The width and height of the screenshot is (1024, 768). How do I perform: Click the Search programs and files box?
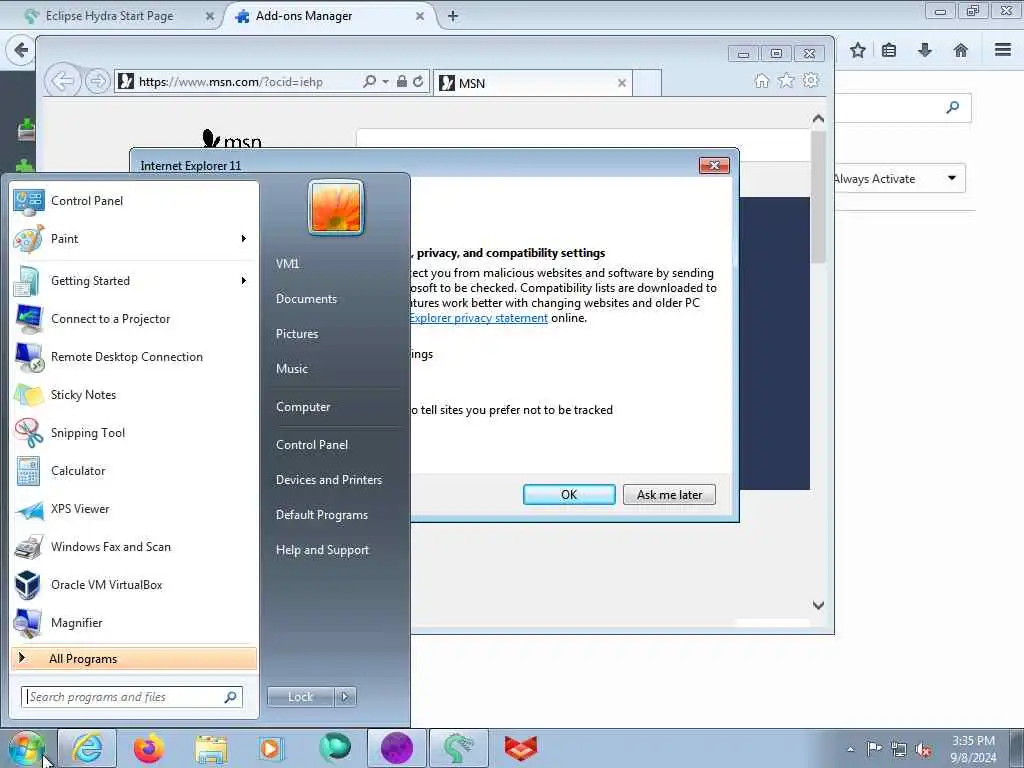pyautogui.click(x=132, y=697)
